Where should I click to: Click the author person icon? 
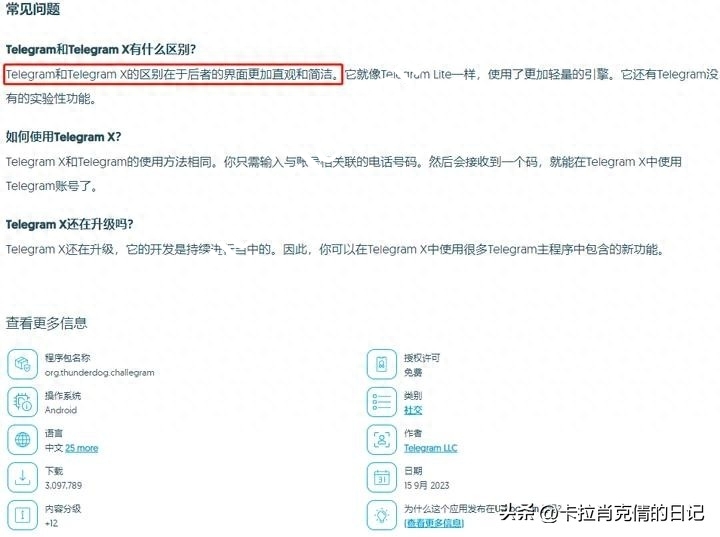[382, 440]
